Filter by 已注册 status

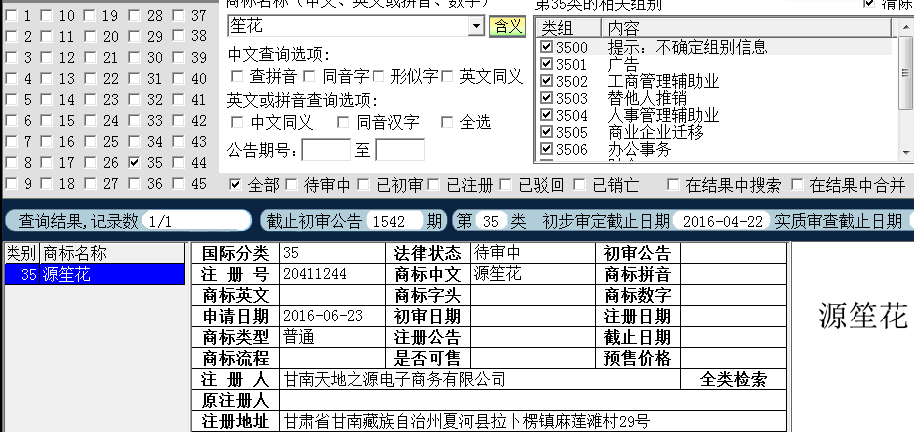[433, 185]
